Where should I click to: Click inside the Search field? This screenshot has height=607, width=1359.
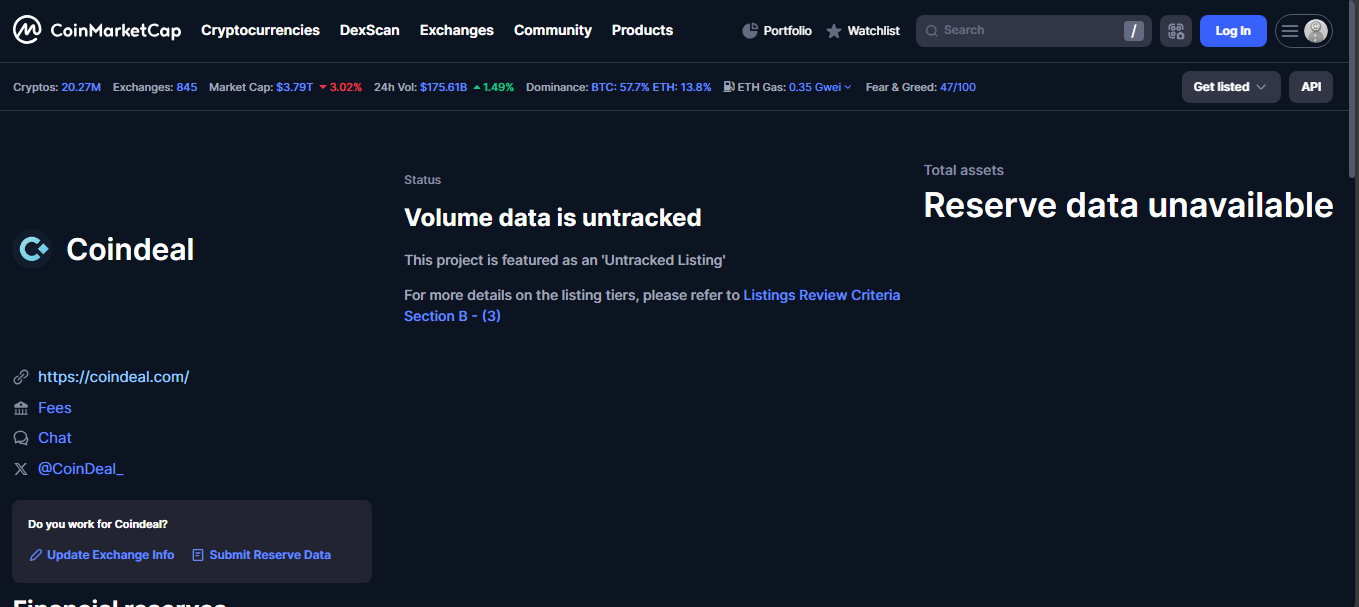(x=1020, y=31)
